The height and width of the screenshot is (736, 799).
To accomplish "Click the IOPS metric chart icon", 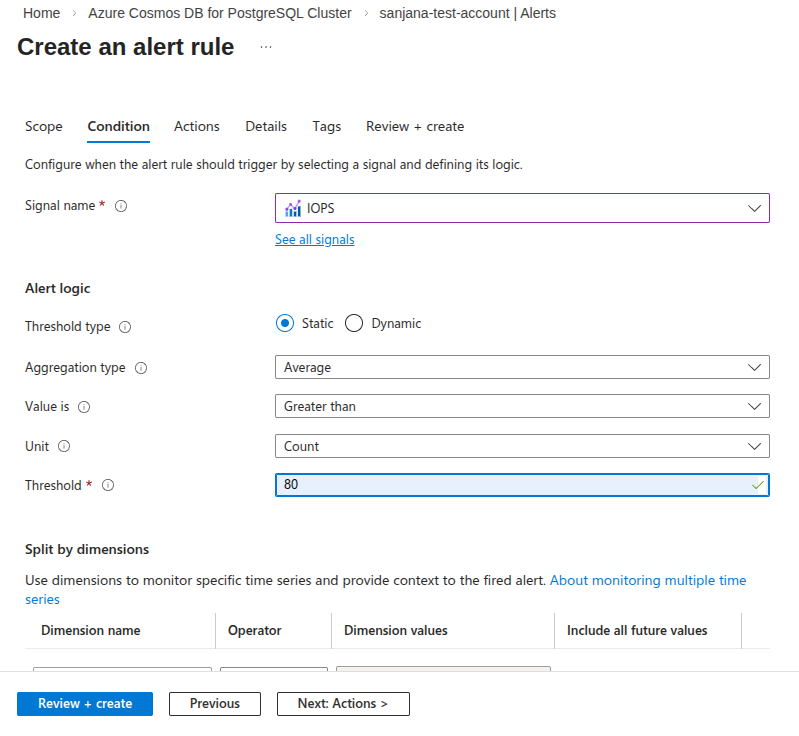I will pos(293,208).
